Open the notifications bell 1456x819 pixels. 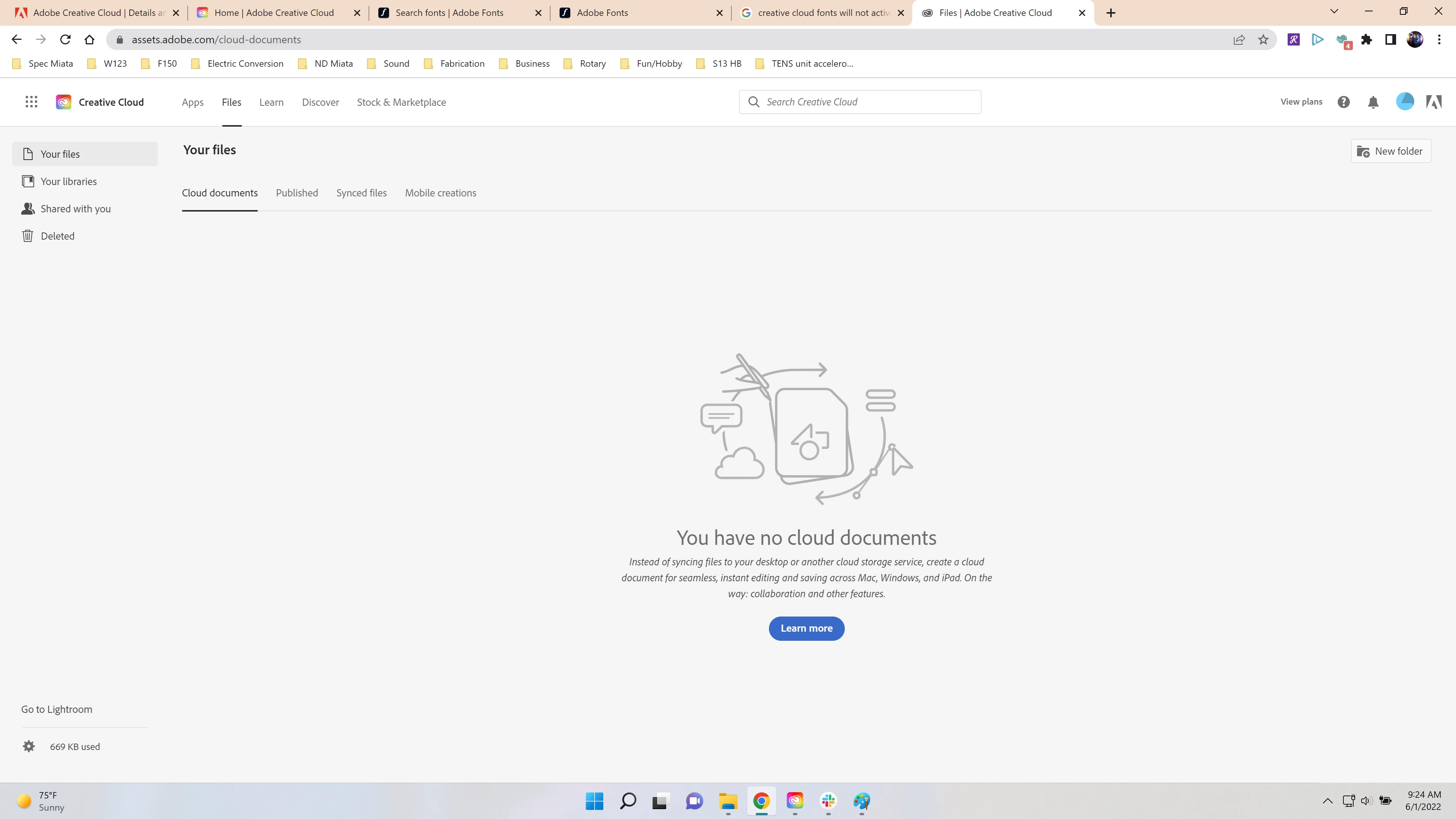(x=1373, y=102)
